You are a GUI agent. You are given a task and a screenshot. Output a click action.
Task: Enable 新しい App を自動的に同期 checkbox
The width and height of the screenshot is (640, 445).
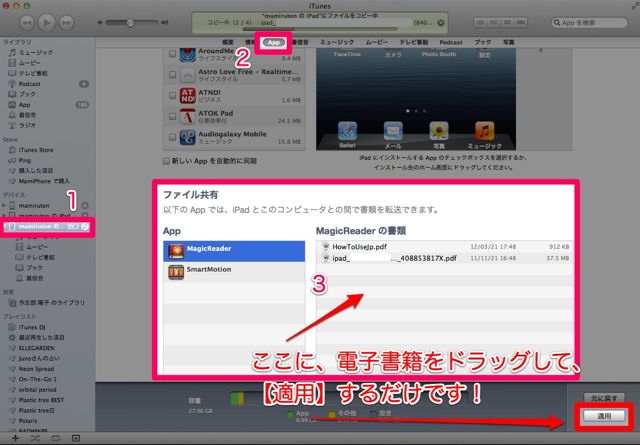[x=166, y=161]
